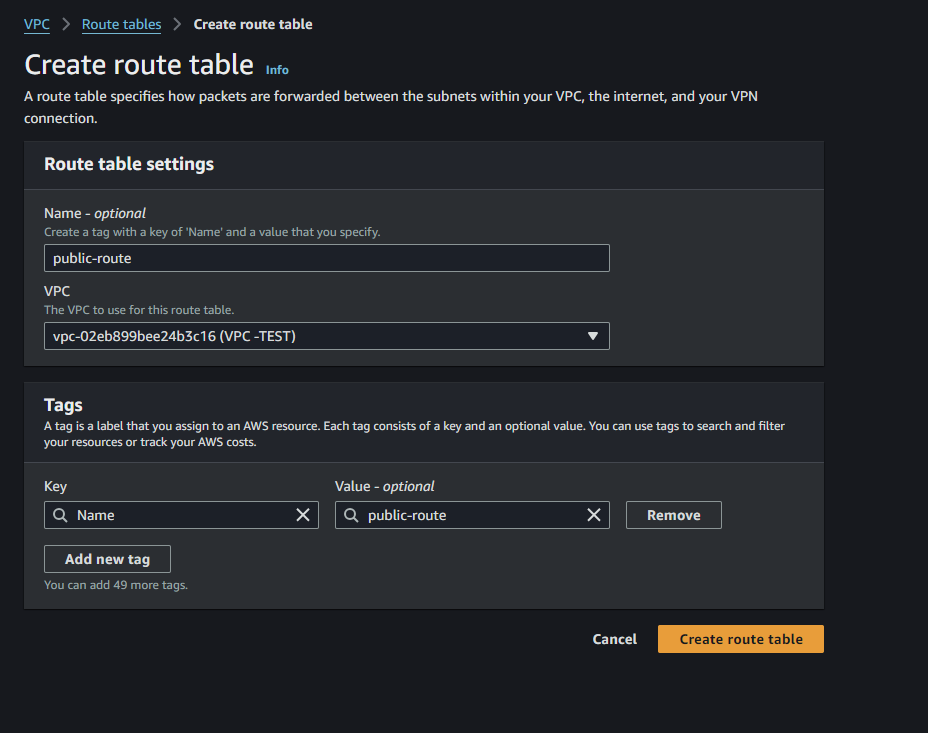Click the chevron after Route tables breadcrumb
This screenshot has height=733, width=928.
[177, 24]
